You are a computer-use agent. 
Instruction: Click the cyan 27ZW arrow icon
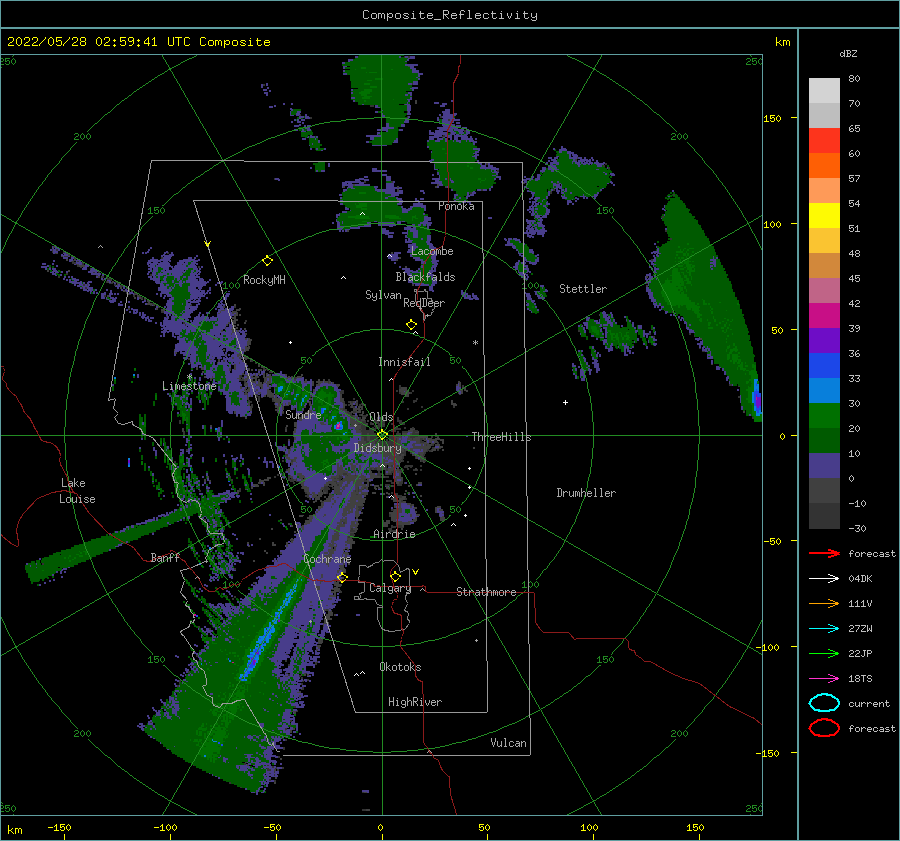[824, 629]
